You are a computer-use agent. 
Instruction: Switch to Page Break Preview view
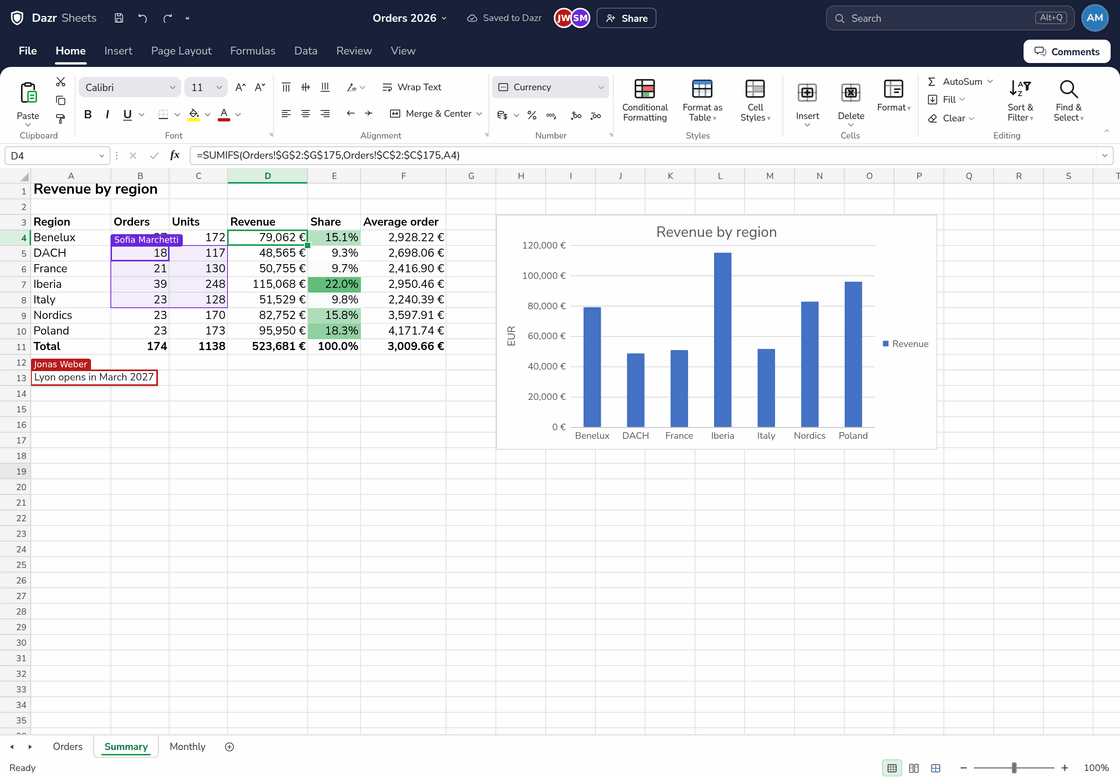[935, 768]
